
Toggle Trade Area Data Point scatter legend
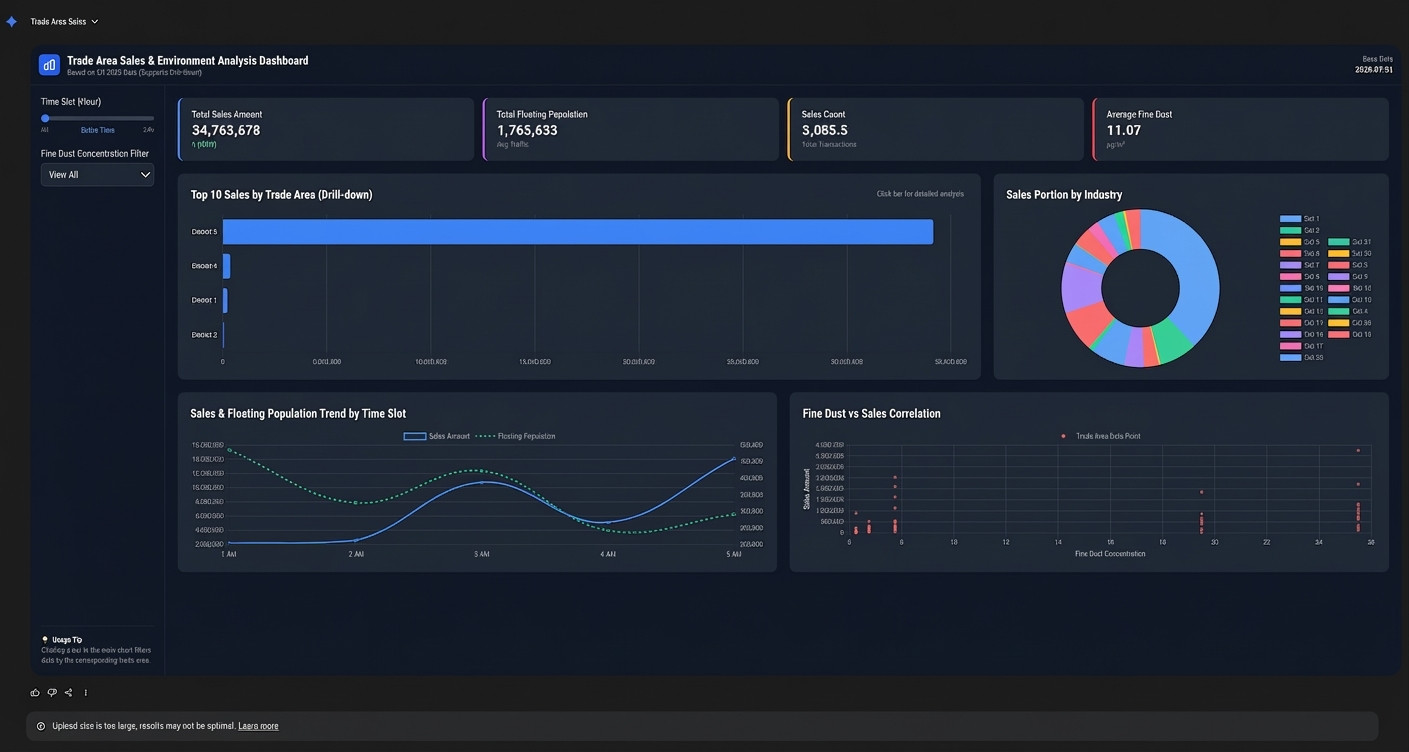(1100, 436)
